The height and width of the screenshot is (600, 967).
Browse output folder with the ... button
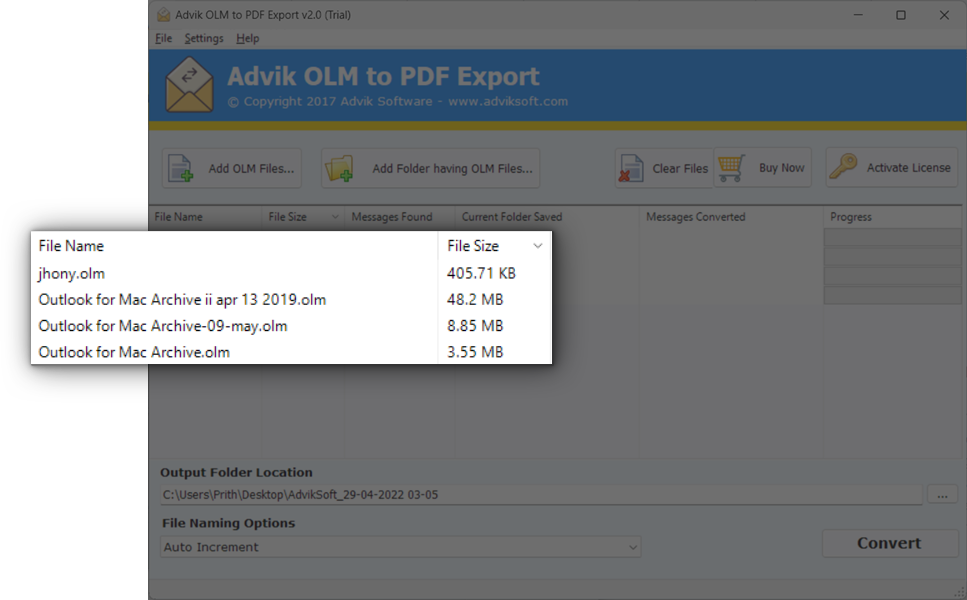(x=942, y=495)
